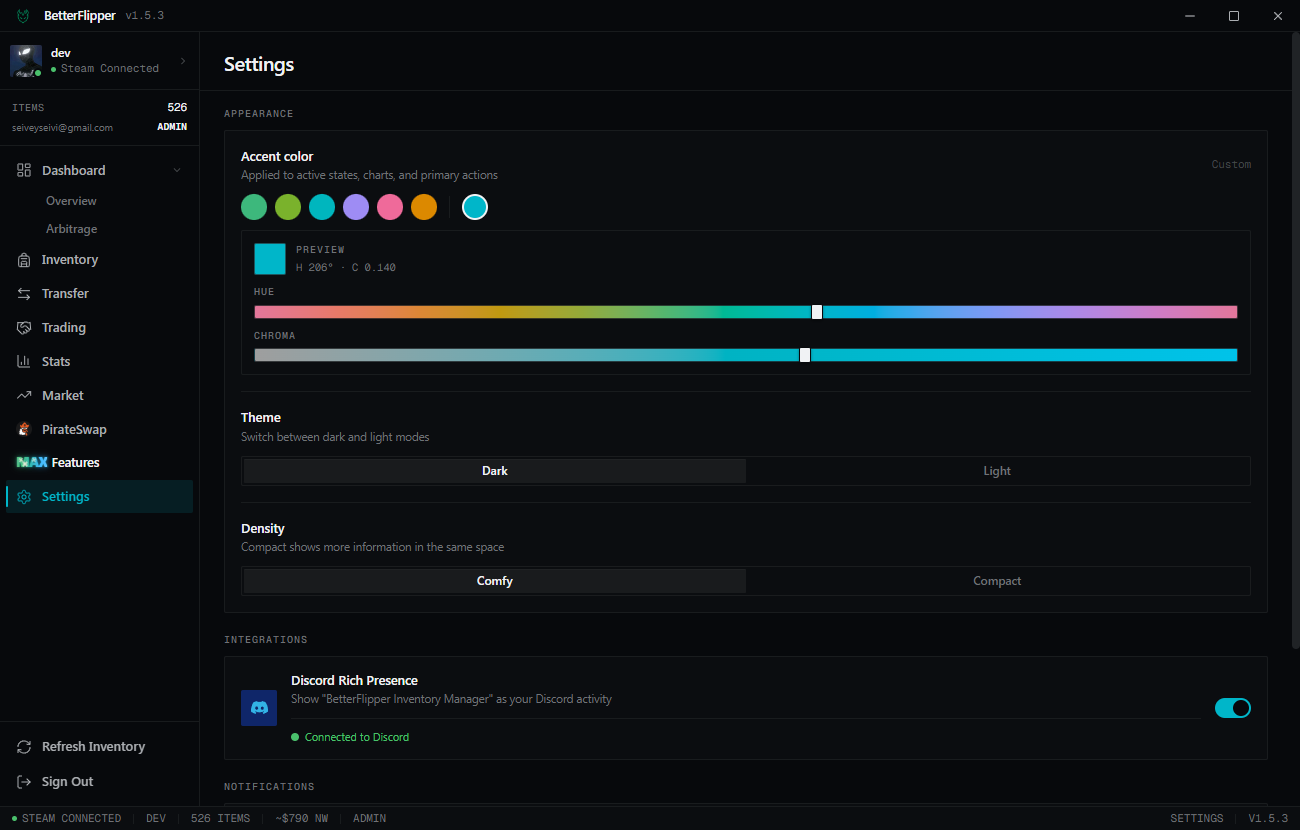The image size is (1300, 830).
Task: Switch theme to Light
Action: (x=997, y=471)
